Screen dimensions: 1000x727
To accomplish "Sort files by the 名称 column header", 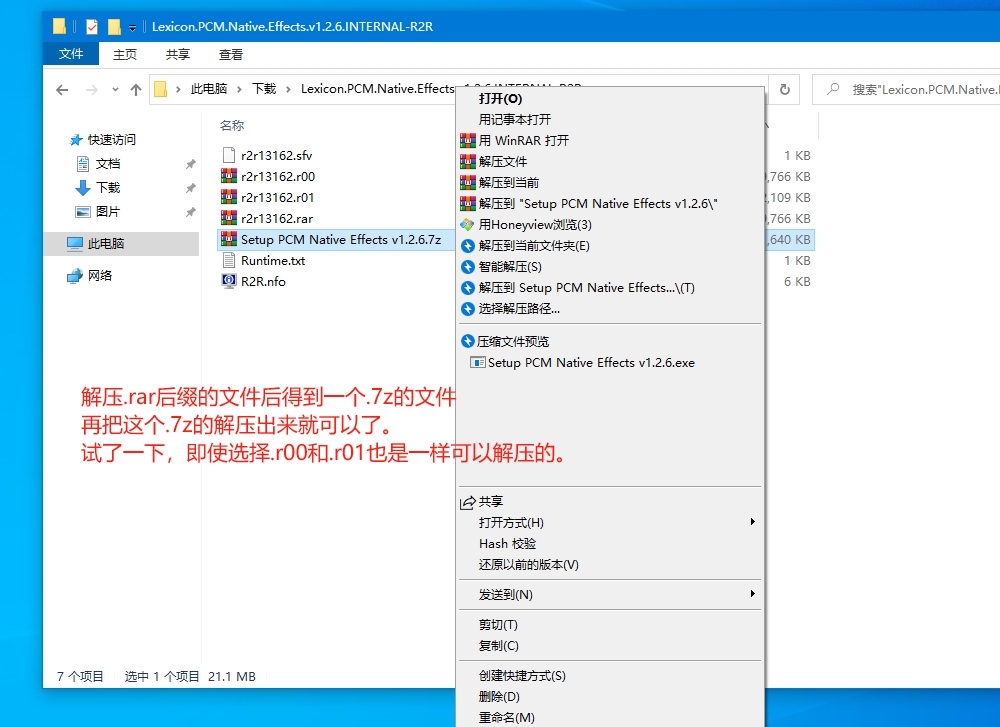I will point(232,126).
